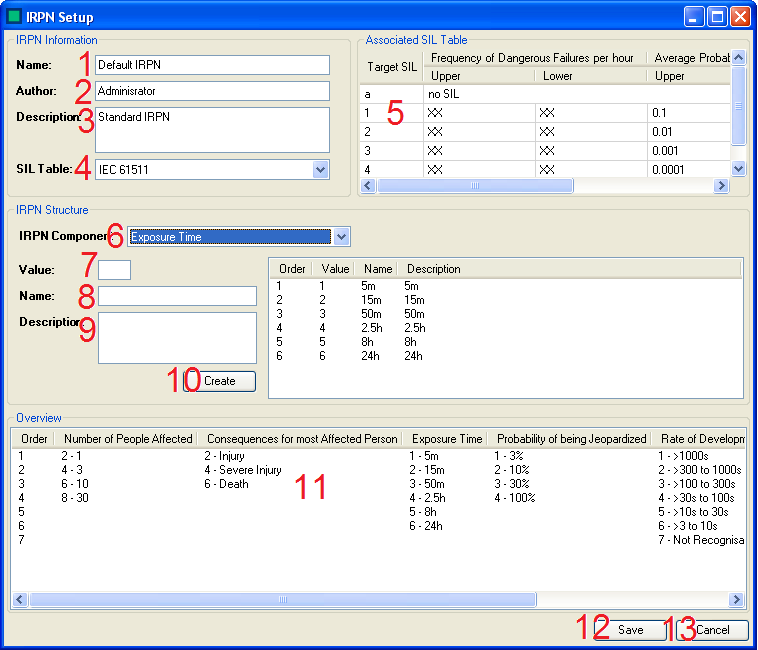This screenshot has height=650, width=758.
Task: Focus the Name field in IRPN Structure
Action: point(177,296)
